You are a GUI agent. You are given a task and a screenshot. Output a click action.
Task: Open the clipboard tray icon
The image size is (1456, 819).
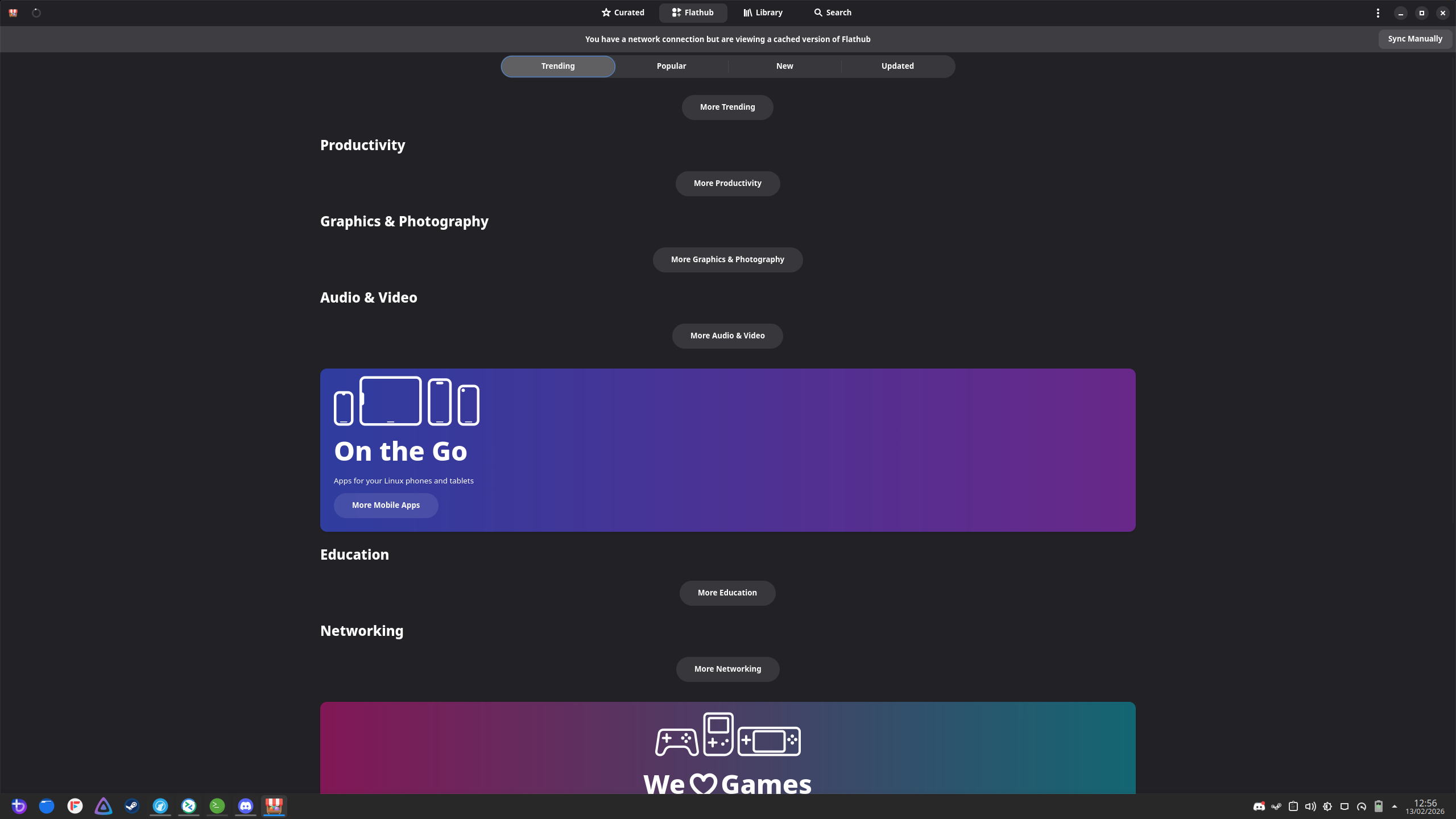pyautogui.click(x=1293, y=806)
